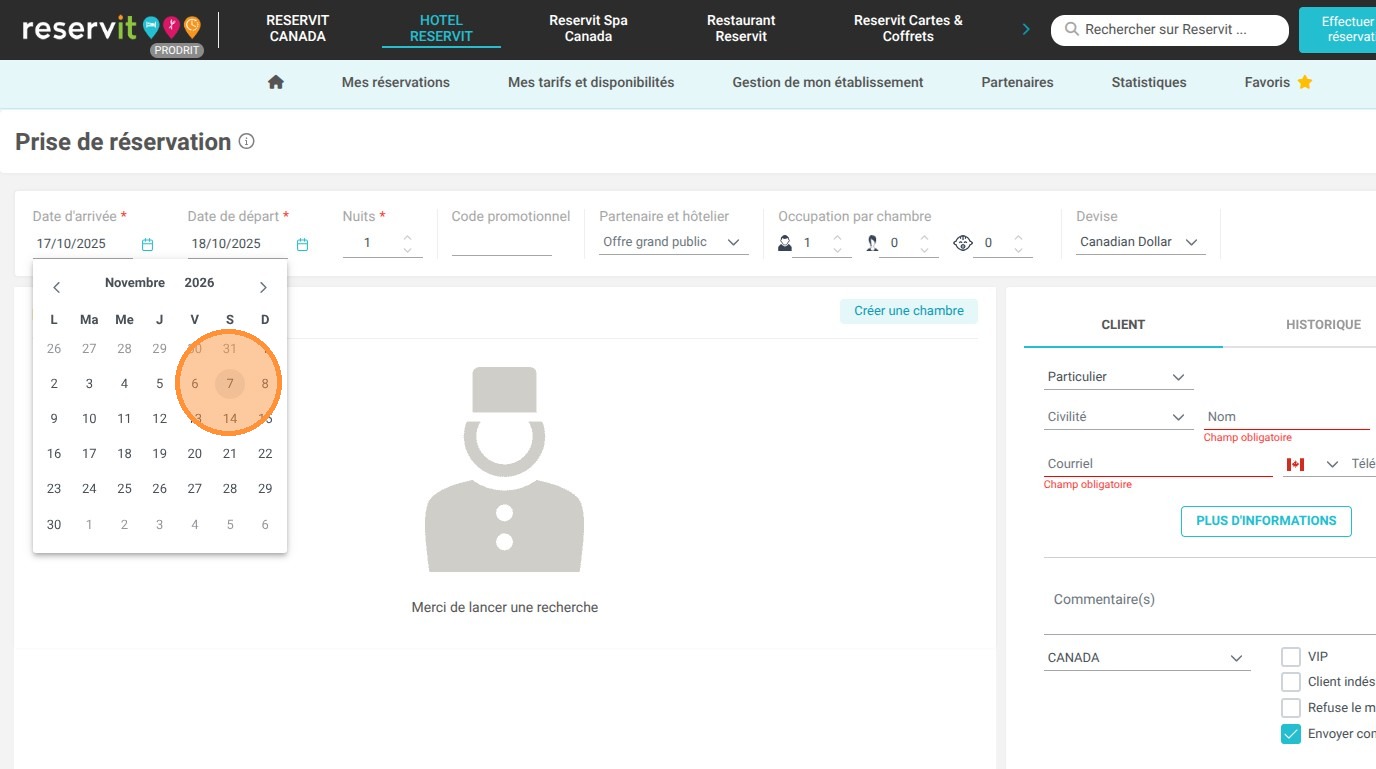Click the info icon beside Prise de réservation
The image size is (1376, 769).
pos(246,142)
